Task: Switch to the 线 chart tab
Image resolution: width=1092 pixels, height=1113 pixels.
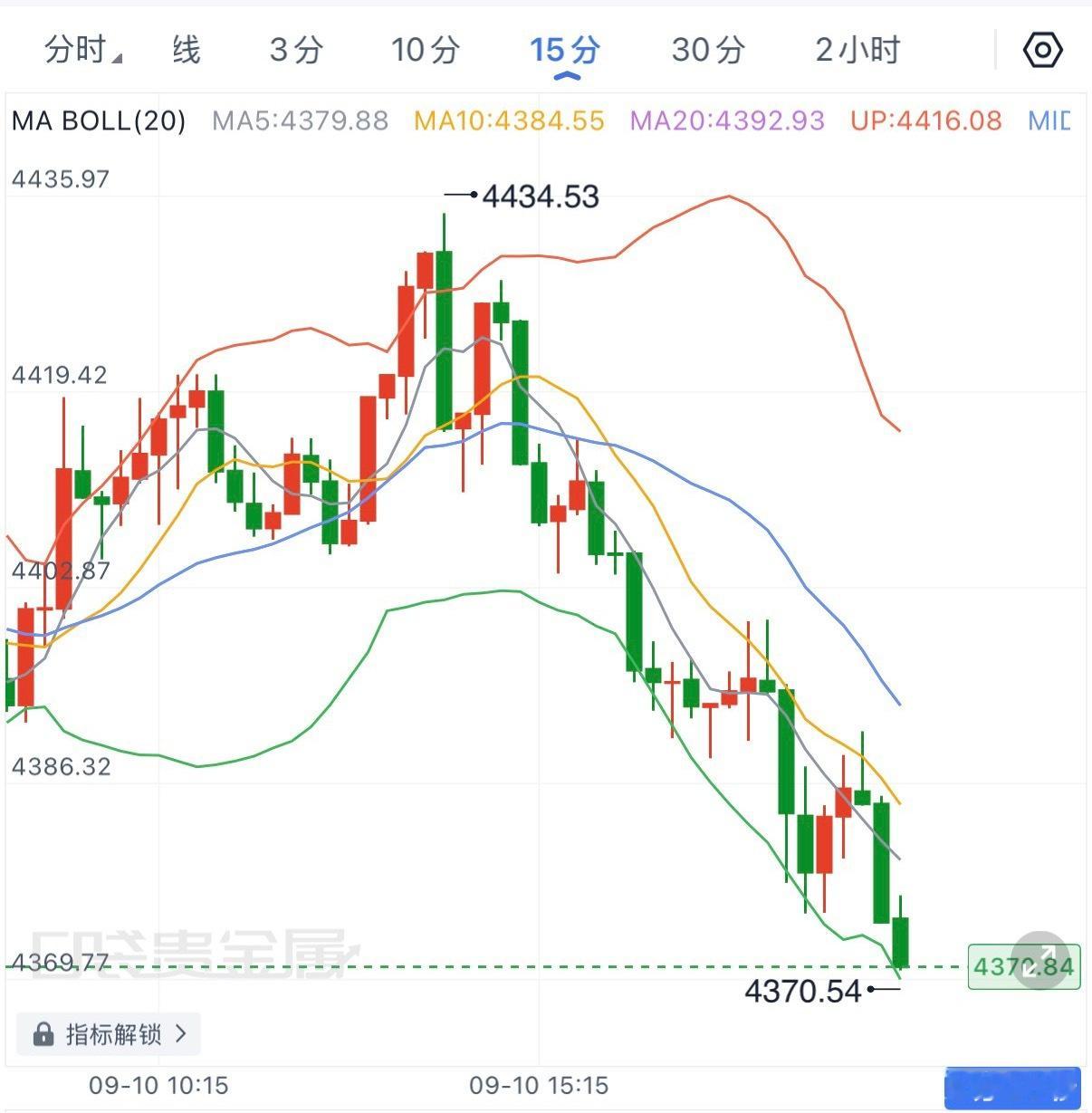Action: click(x=186, y=50)
